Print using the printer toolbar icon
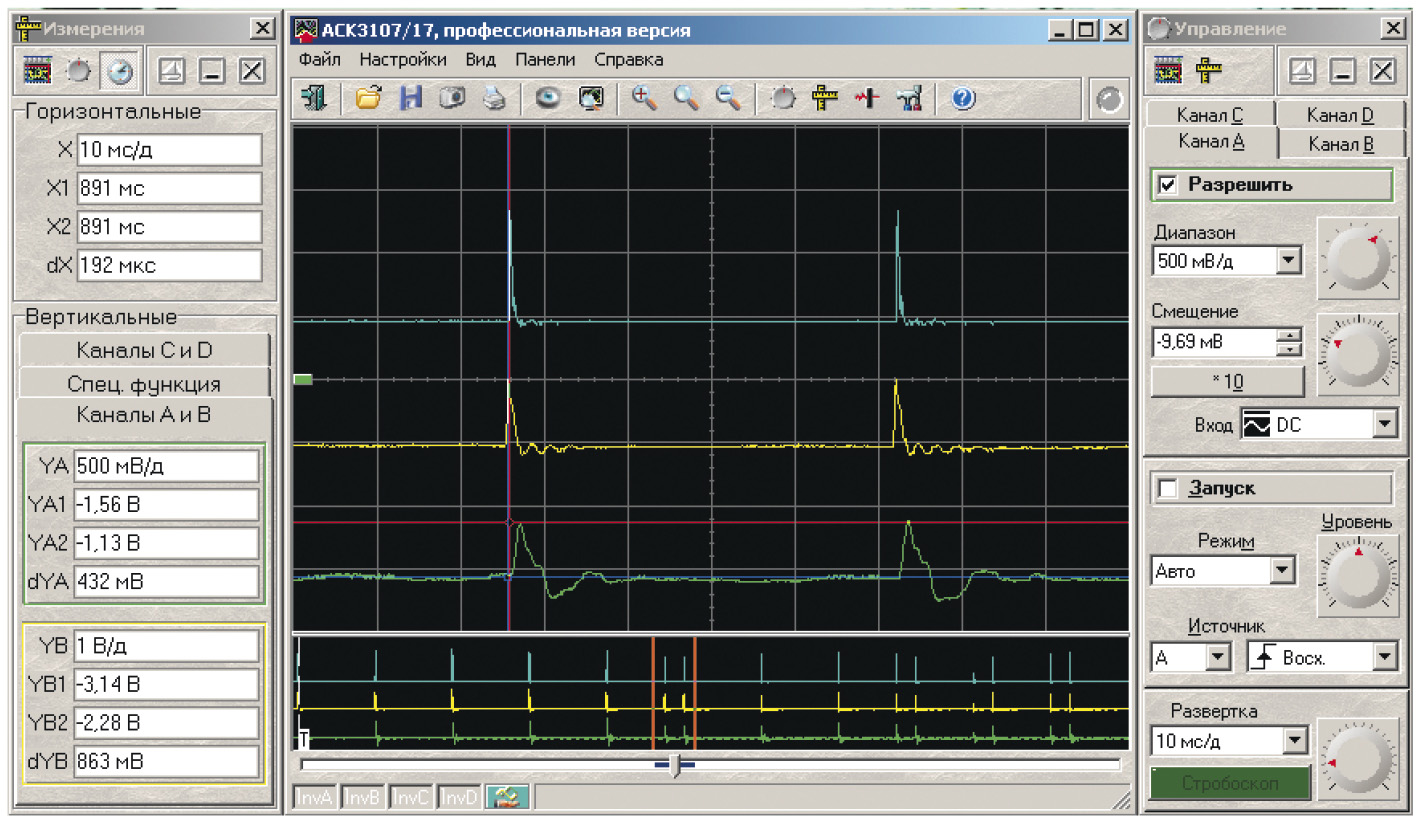Viewport: 1418px width, 821px height. 494,98
